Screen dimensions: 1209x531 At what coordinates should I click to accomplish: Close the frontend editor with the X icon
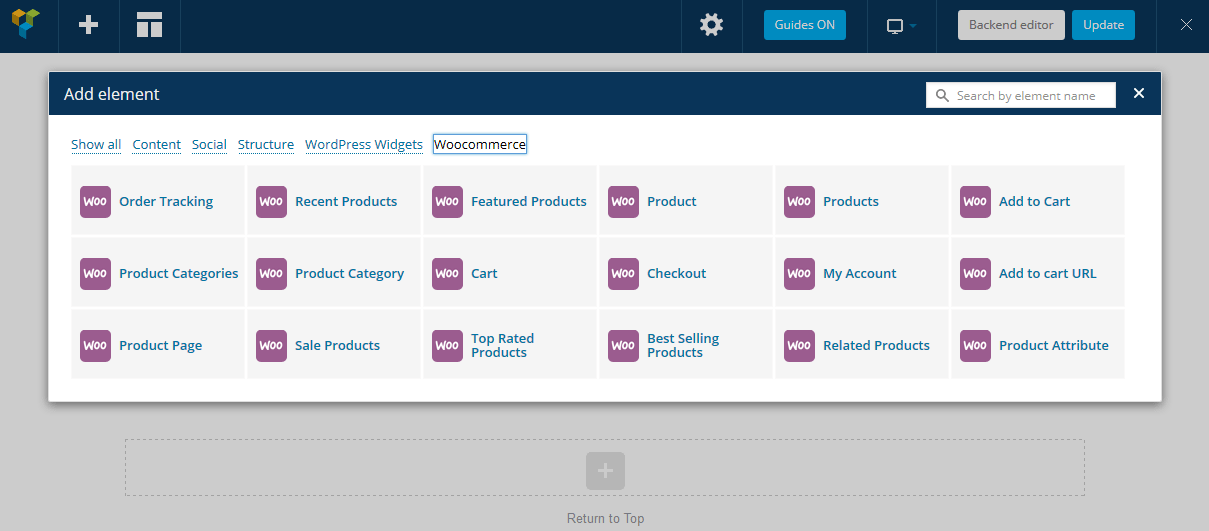pyautogui.click(x=1186, y=25)
